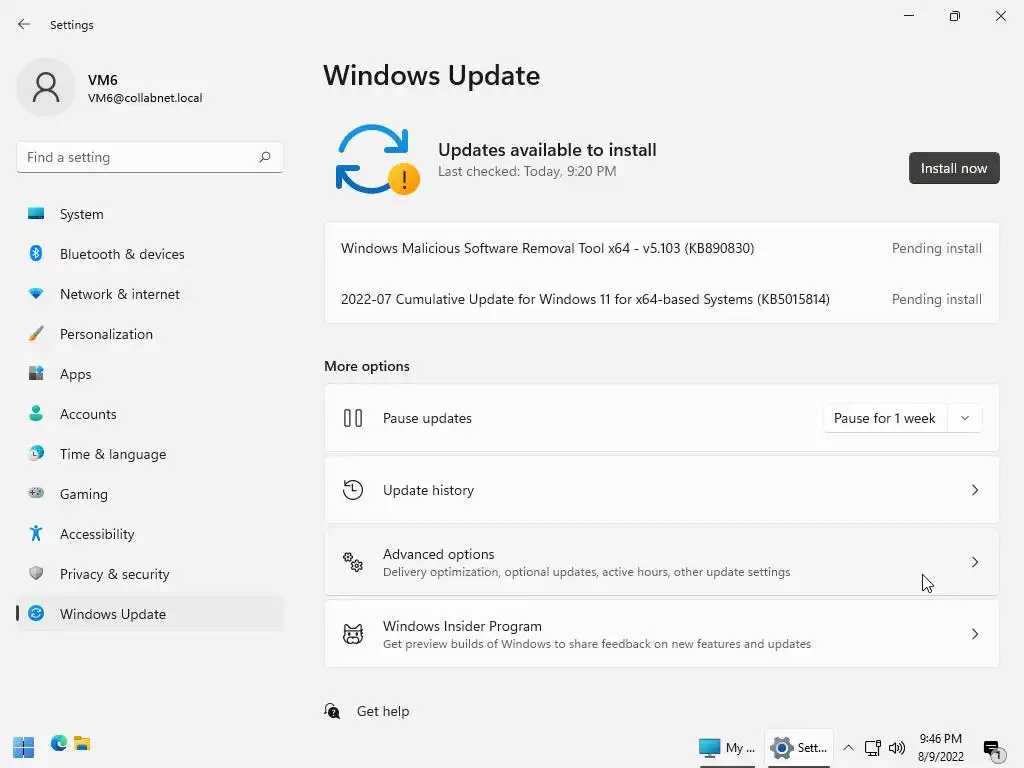This screenshot has width=1024, height=768.
Task: Show hidden tray icons chevron
Action: coord(848,748)
